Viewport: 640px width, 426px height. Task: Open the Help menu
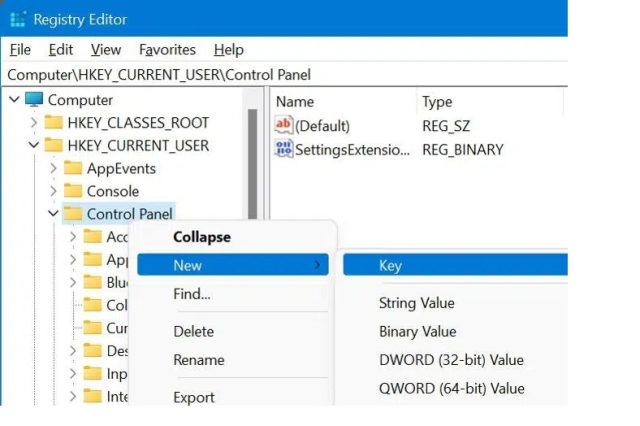(x=229, y=50)
